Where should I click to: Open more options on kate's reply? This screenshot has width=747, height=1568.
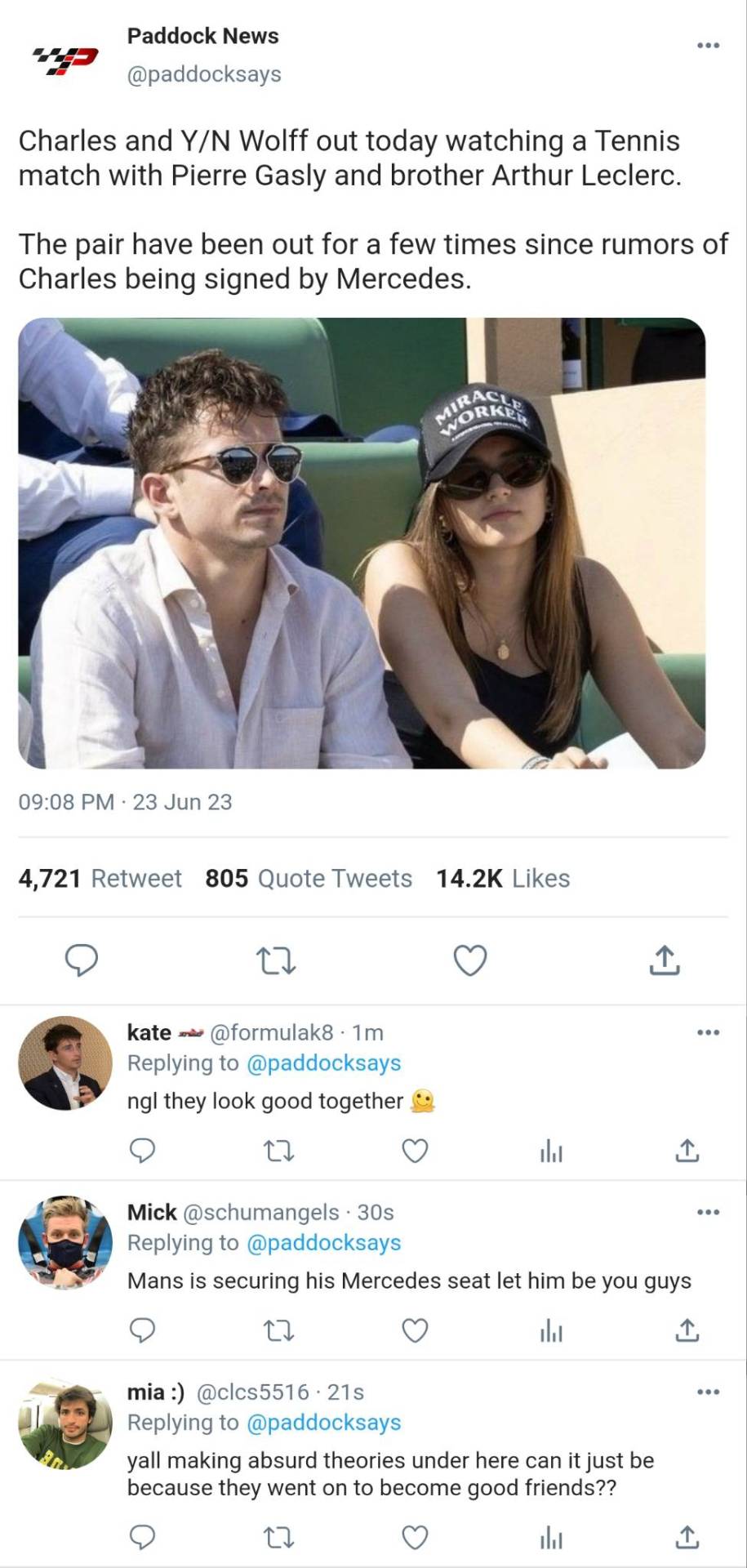pyautogui.click(x=708, y=1032)
